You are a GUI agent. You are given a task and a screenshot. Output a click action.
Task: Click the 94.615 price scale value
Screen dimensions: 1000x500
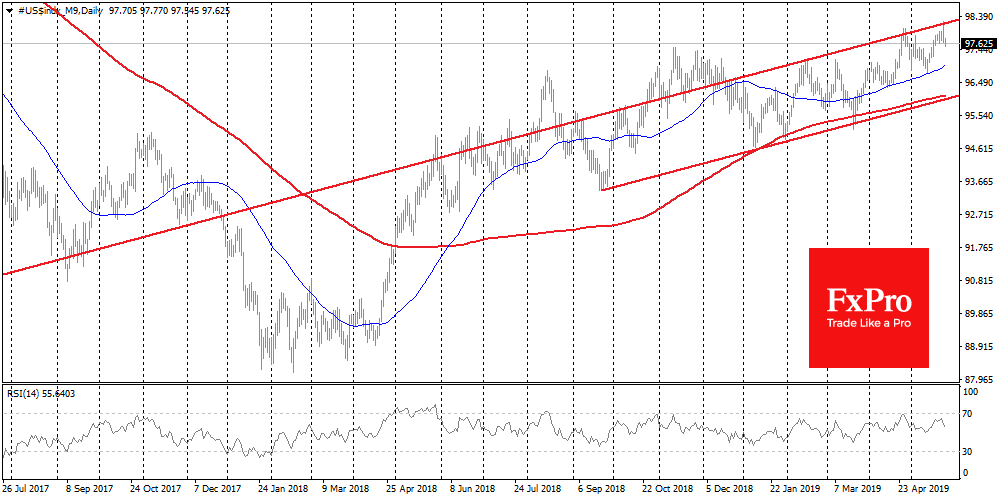point(977,149)
